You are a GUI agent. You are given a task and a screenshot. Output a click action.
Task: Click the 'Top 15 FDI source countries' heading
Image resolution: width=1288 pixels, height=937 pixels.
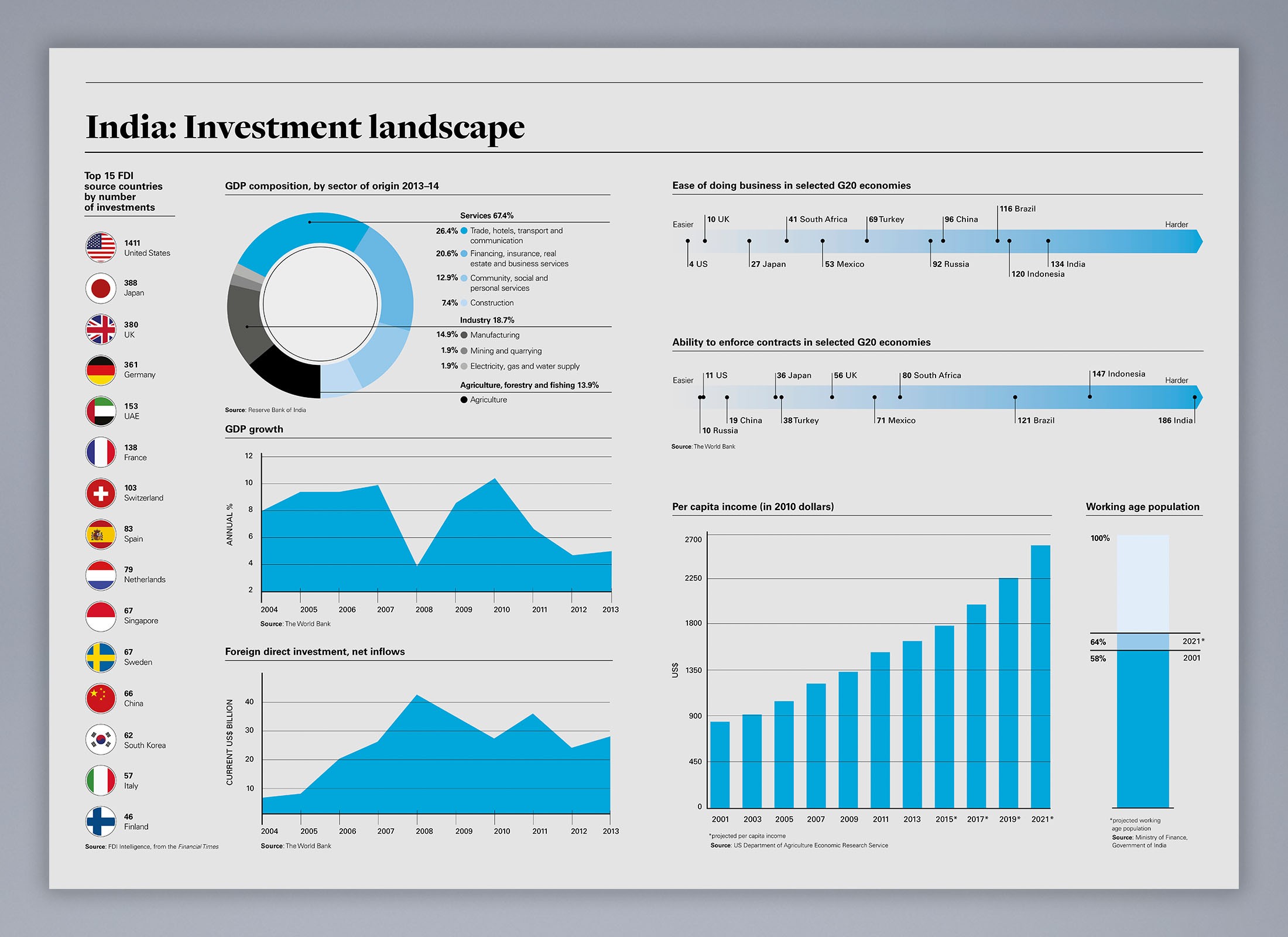coord(124,191)
